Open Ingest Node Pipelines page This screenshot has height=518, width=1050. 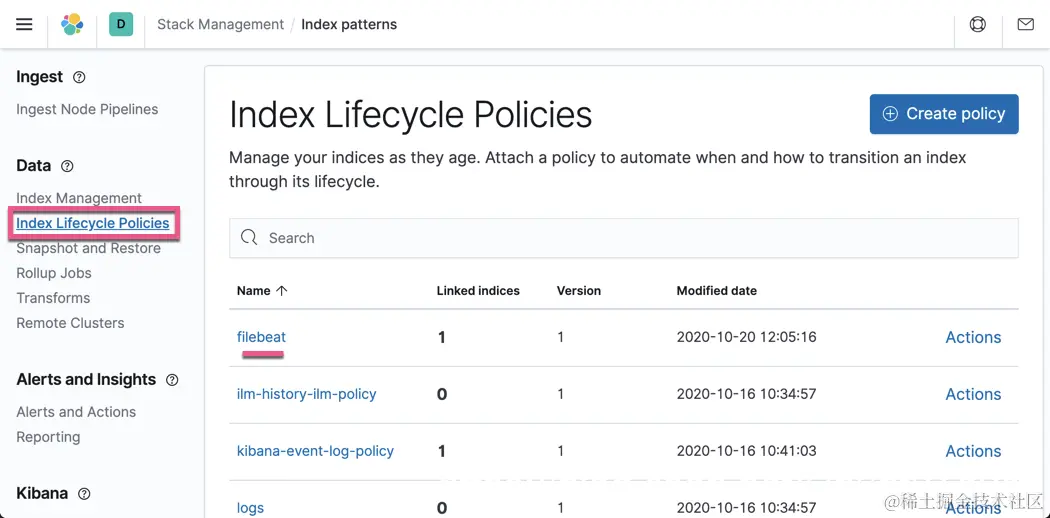point(87,109)
